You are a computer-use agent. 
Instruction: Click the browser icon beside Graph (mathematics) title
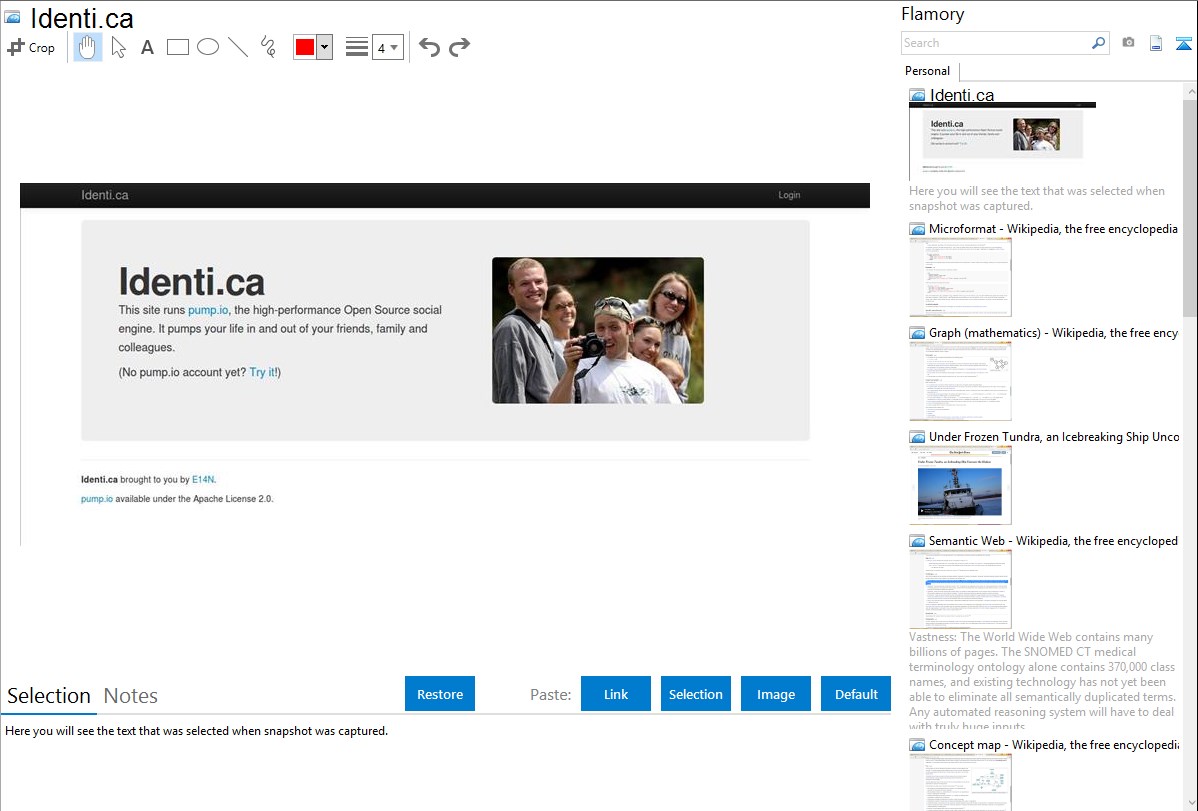point(917,333)
